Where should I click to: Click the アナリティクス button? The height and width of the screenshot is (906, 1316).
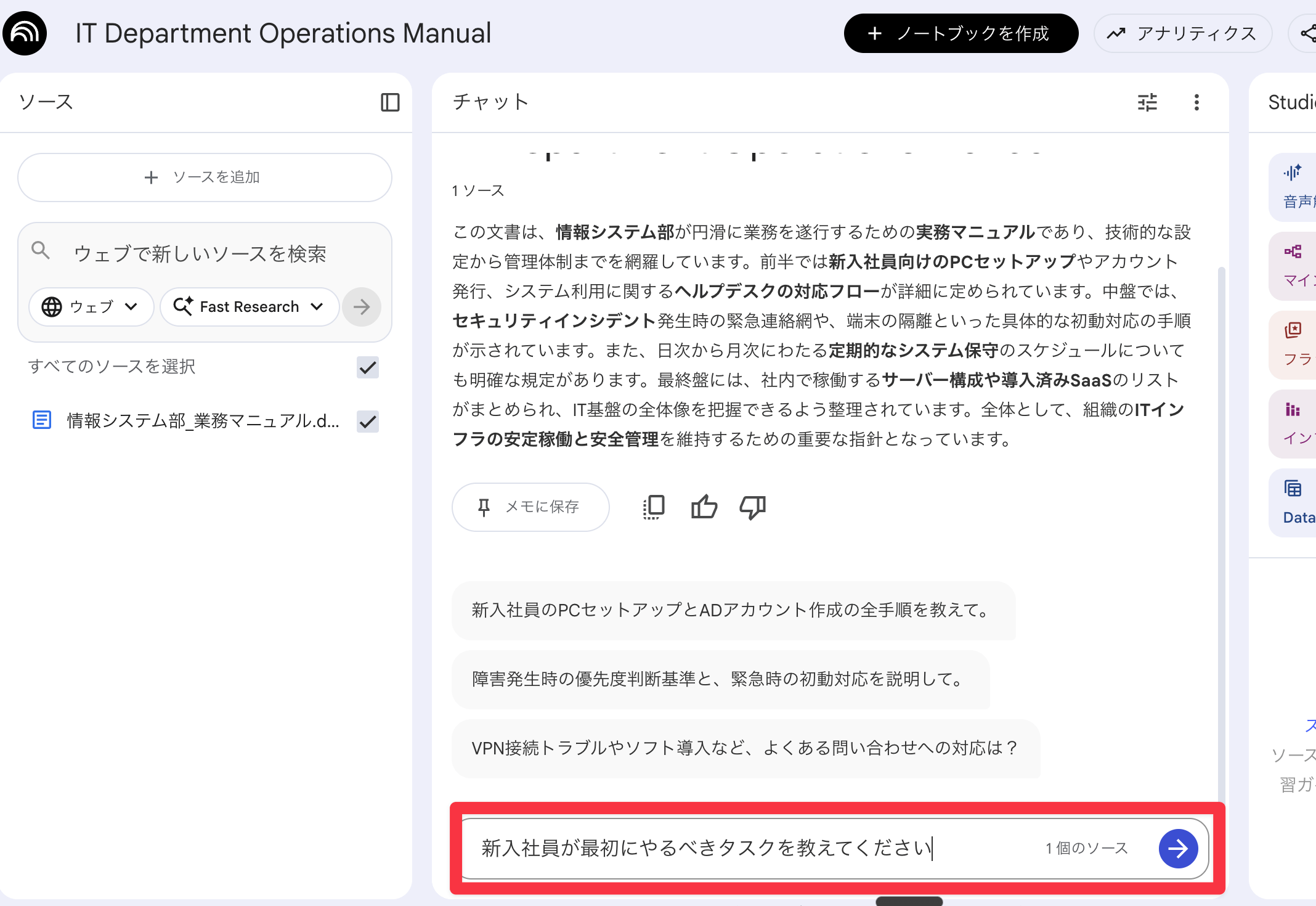click(x=1183, y=33)
